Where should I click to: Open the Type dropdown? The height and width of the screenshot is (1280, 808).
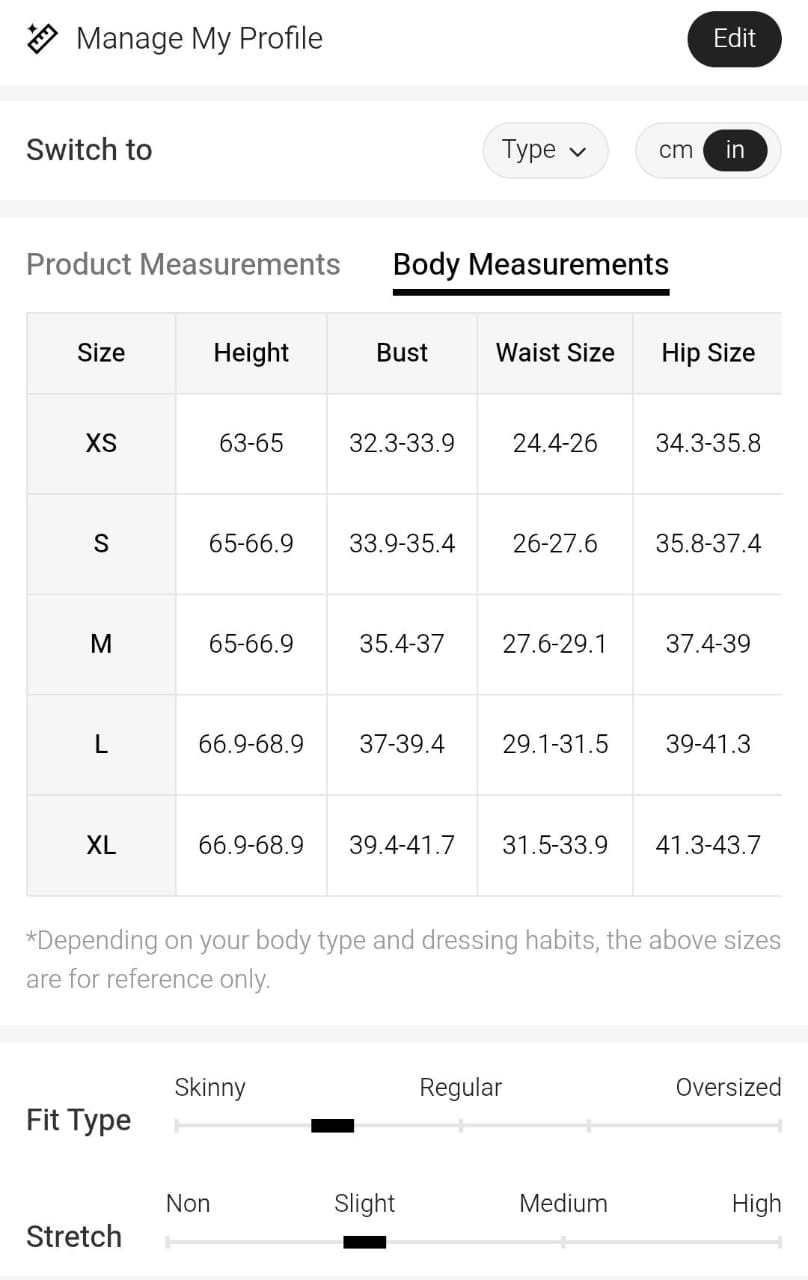click(x=544, y=150)
